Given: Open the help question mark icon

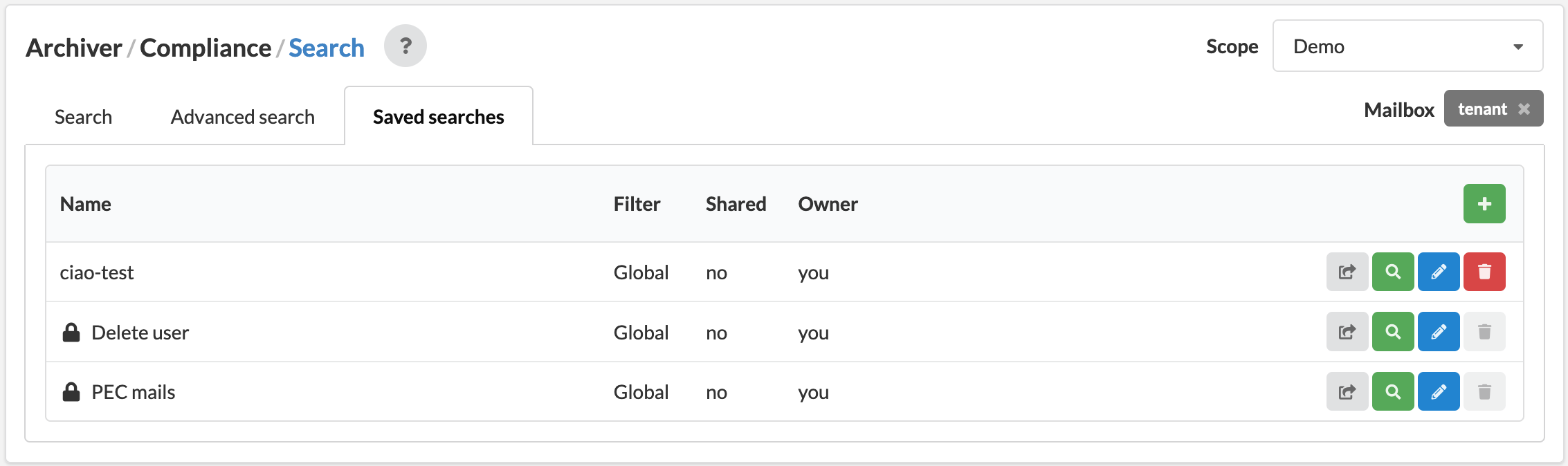Looking at the screenshot, I should [405, 46].
